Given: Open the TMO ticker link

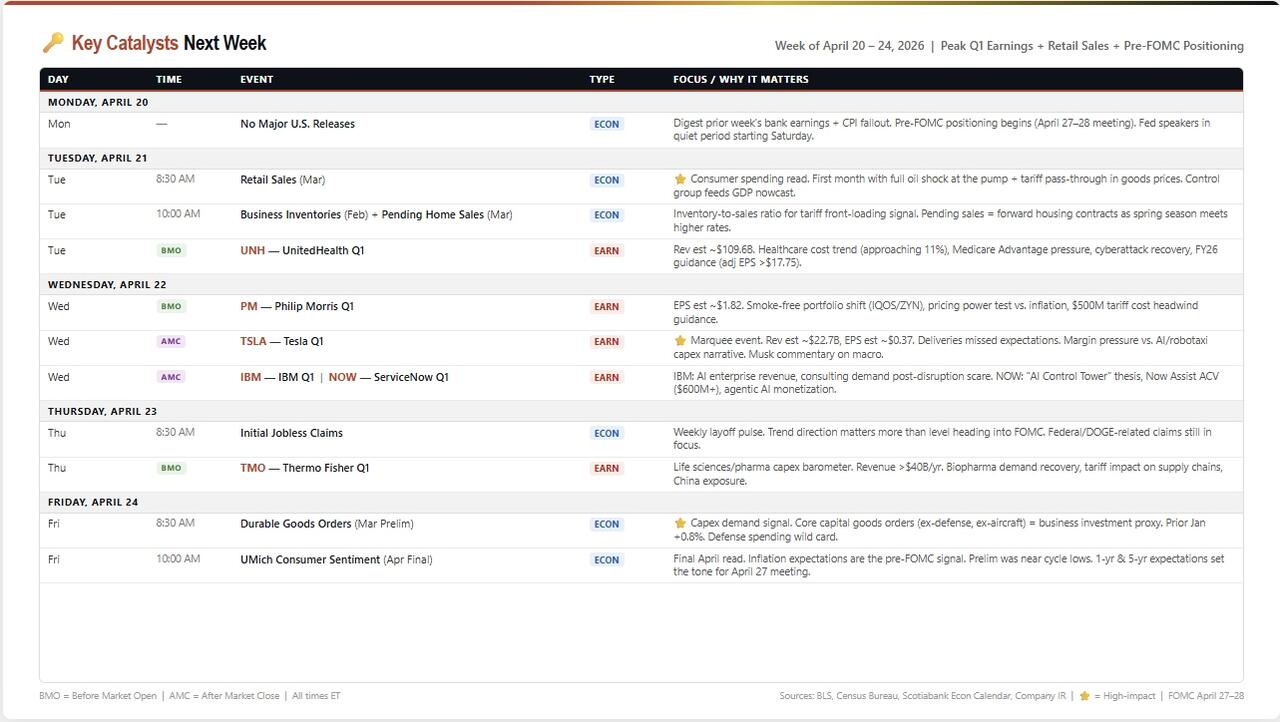Looking at the screenshot, I should (x=253, y=468).
